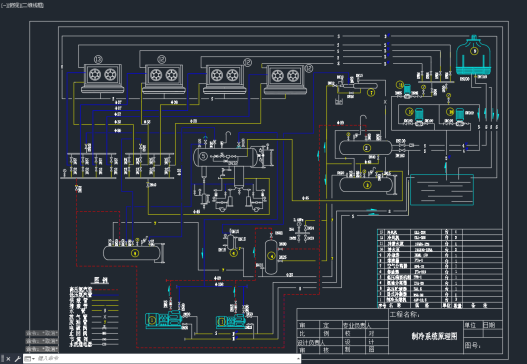The width and height of the screenshot is (527, 364).
Task: Close the command line with the X icon
Action: tap(8, 359)
